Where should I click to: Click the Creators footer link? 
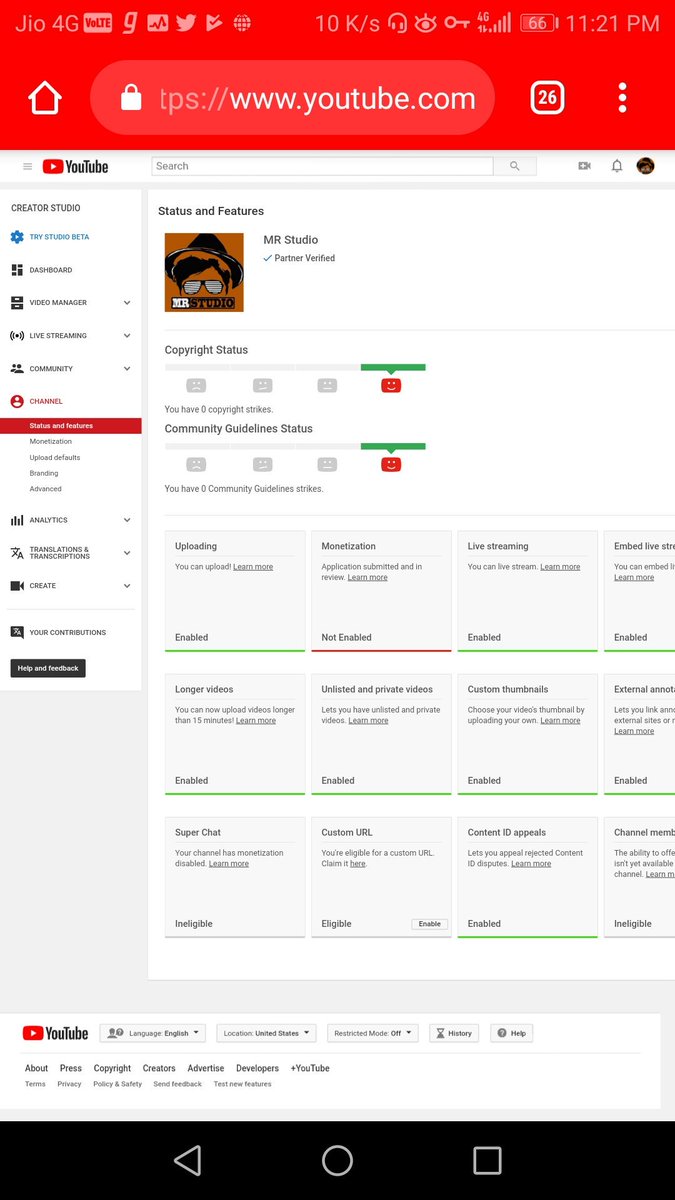159,1068
